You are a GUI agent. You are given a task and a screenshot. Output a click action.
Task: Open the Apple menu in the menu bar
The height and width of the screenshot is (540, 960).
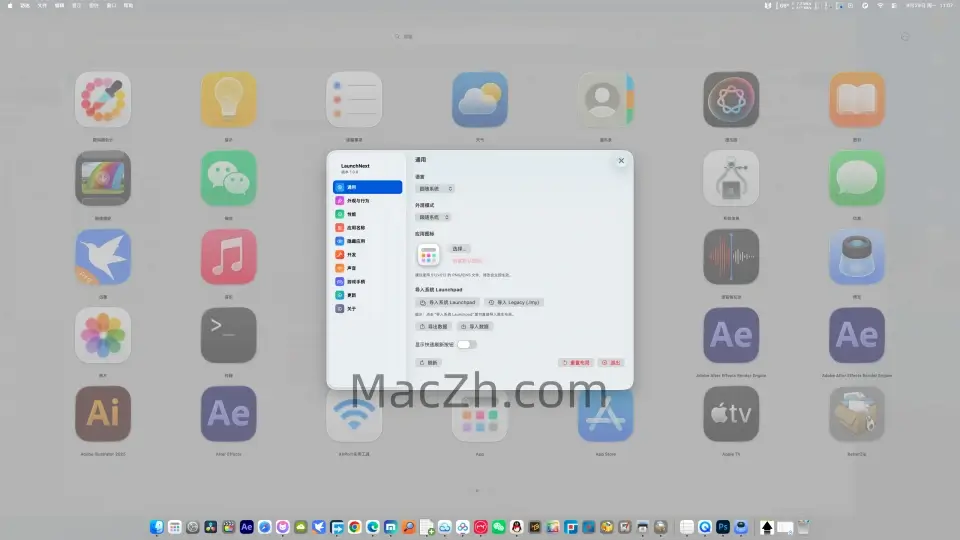tap(10, 5)
